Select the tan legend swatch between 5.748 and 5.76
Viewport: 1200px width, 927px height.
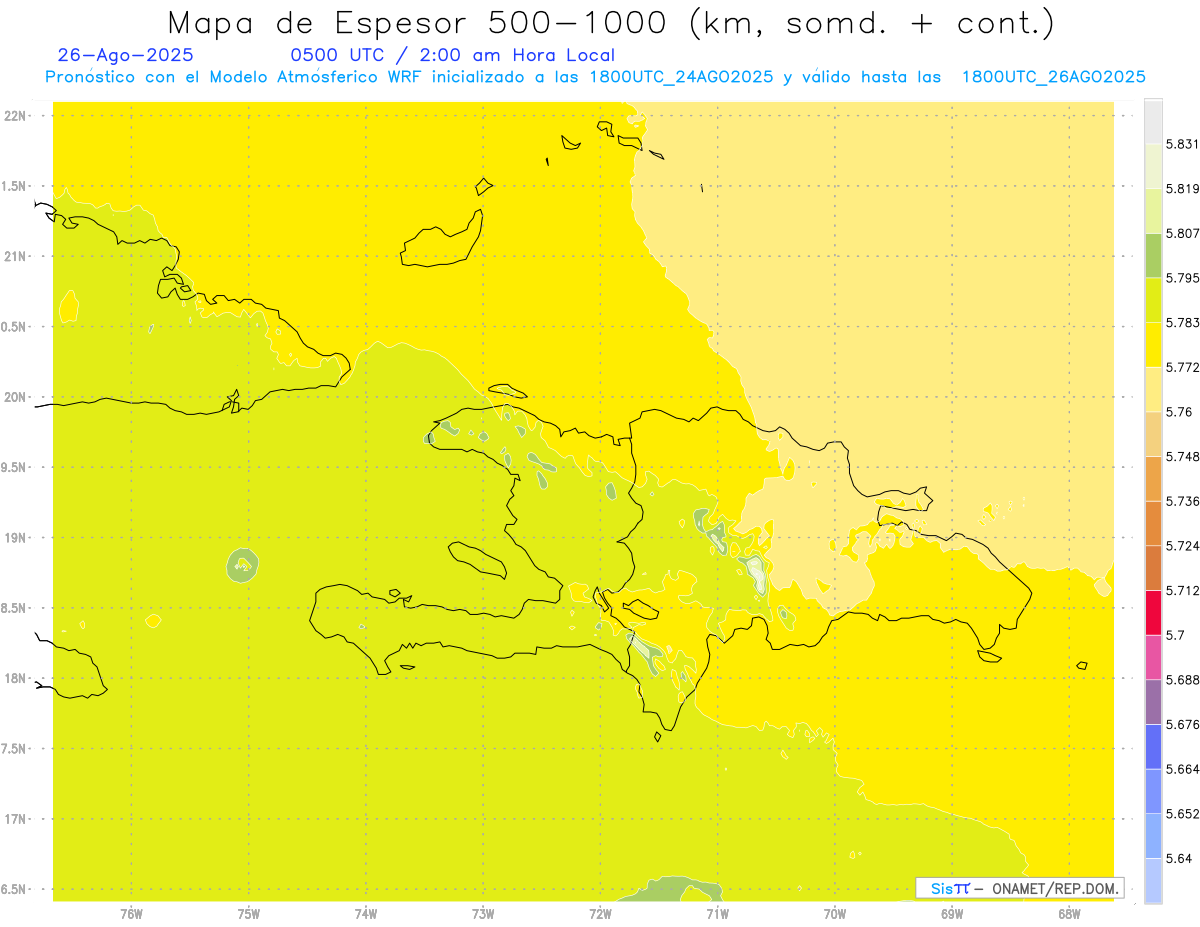click(x=1153, y=434)
